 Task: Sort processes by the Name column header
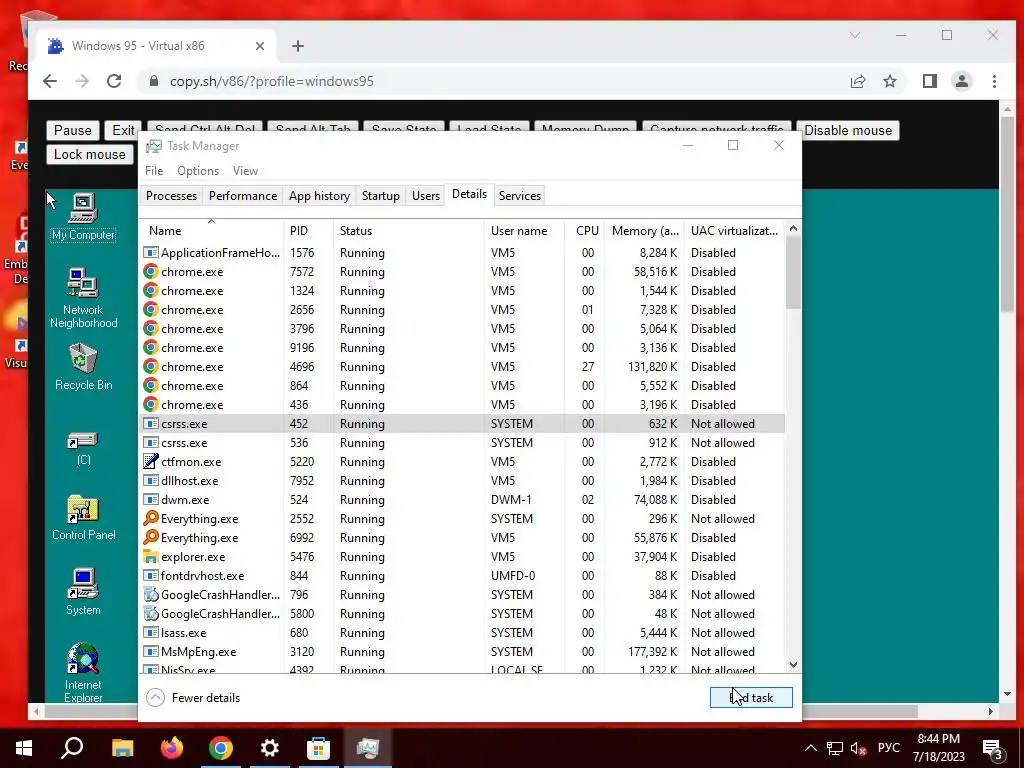tap(212, 231)
